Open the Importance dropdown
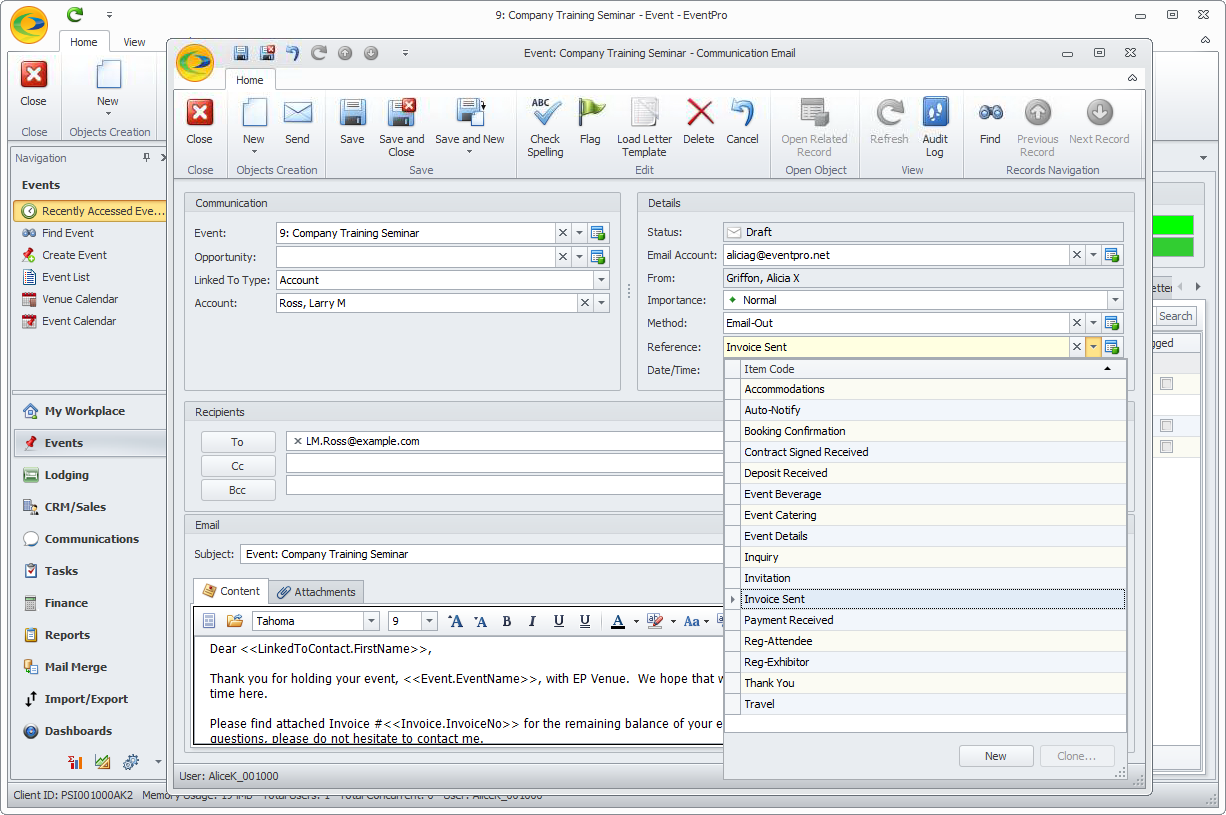1226x815 pixels. click(x=1115, y=300)
